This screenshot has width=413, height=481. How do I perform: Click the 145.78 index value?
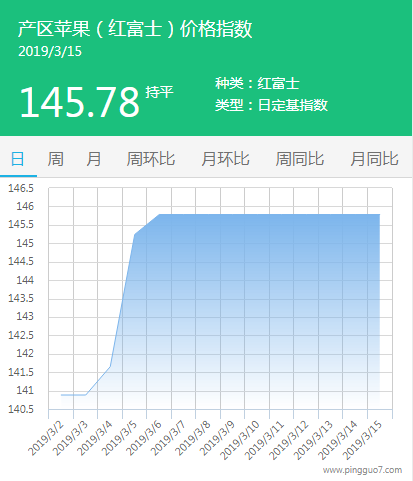tap(80, 102)
